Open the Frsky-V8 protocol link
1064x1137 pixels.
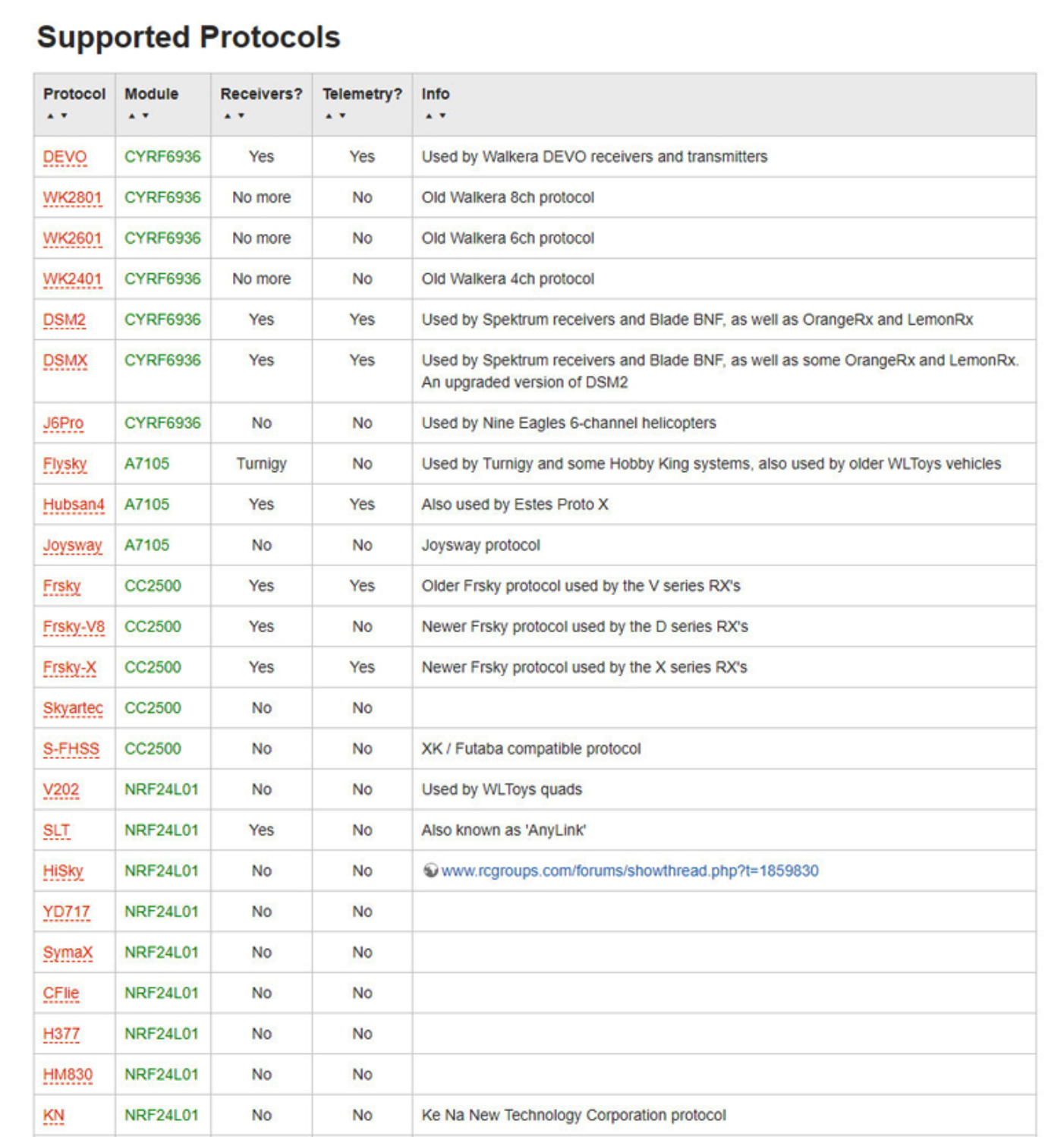coord(74,627)
